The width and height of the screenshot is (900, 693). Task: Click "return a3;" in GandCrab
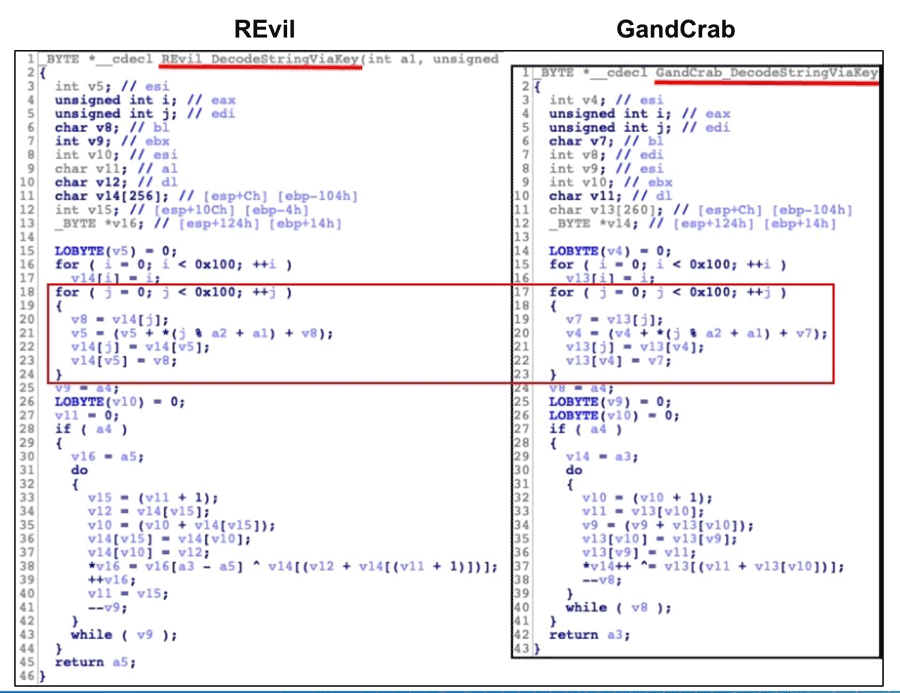(589, 635)
